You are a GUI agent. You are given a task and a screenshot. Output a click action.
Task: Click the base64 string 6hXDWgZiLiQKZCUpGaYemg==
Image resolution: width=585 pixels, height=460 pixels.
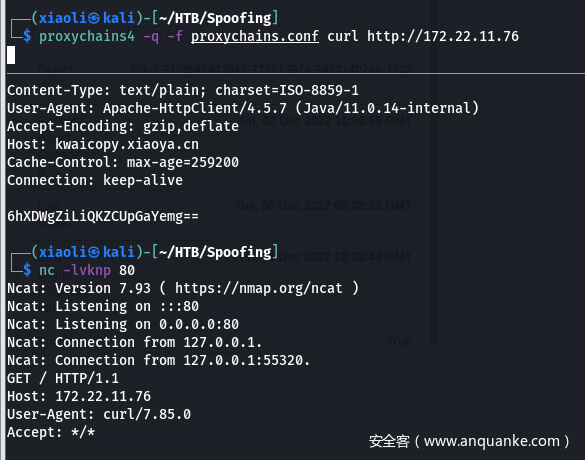103,216
